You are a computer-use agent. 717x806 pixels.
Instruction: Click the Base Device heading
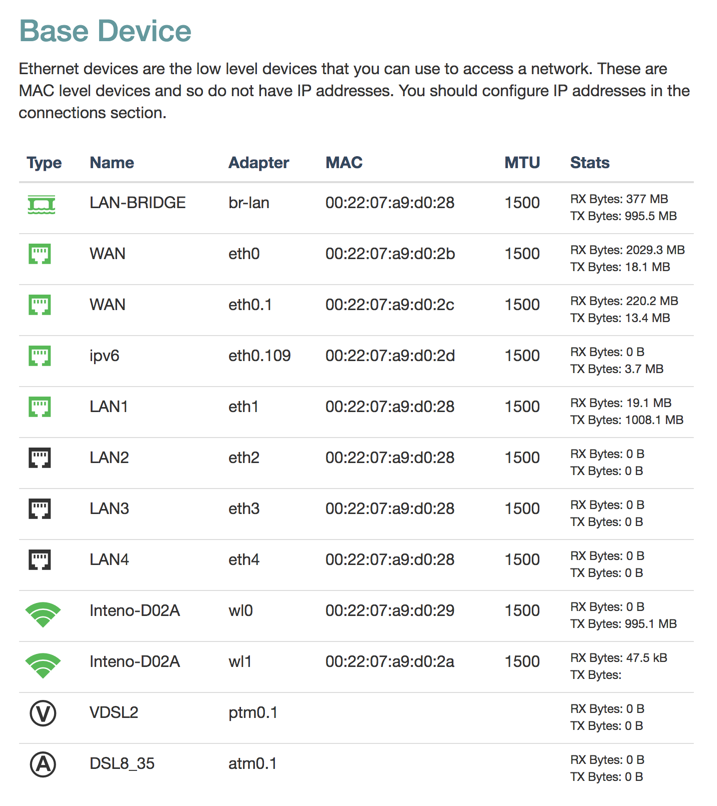[x=105, y=31]
